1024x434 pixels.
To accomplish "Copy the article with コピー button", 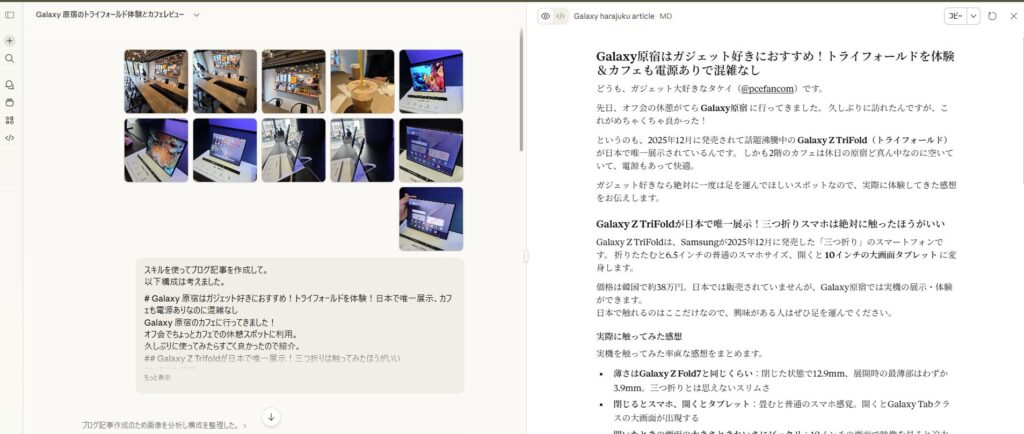I will pos(955,16).
